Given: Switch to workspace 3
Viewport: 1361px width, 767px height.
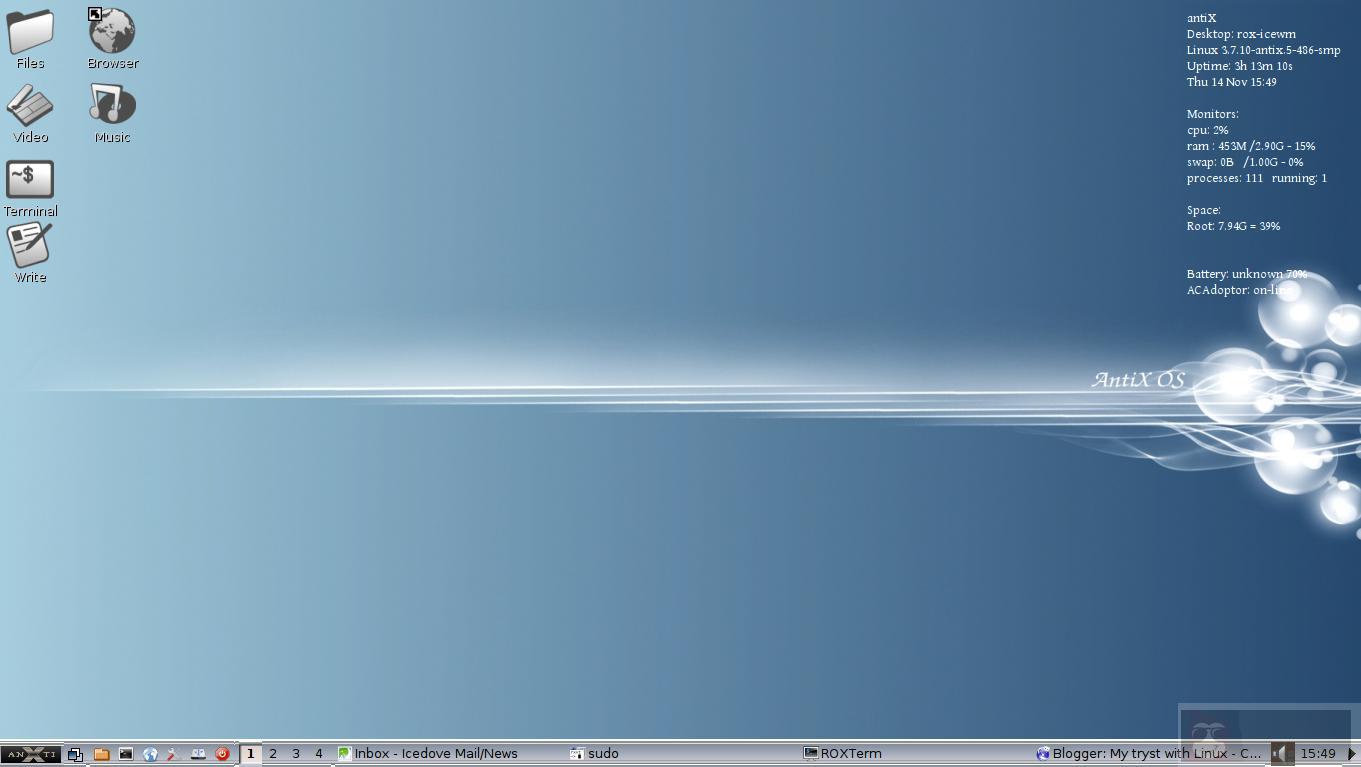Looking at the screenshot, I should [x=296, y=754].
